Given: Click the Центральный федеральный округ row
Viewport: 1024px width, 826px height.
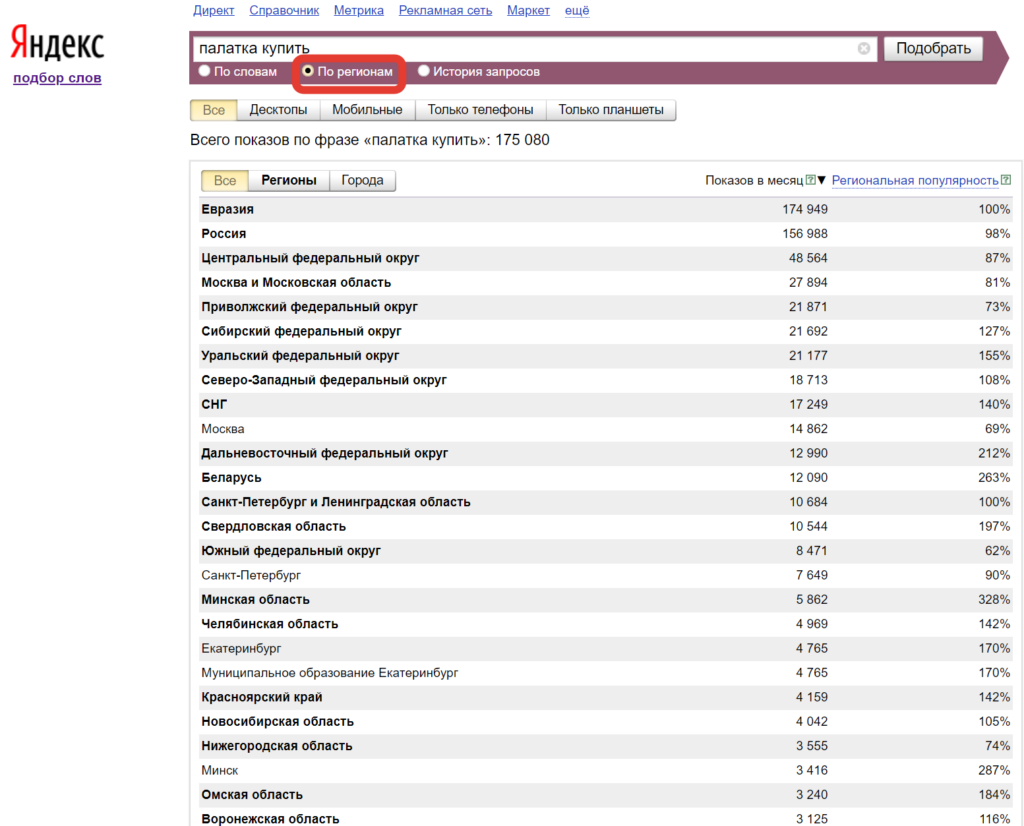Looking at the screenshot, I should click(x=606, y=258).
